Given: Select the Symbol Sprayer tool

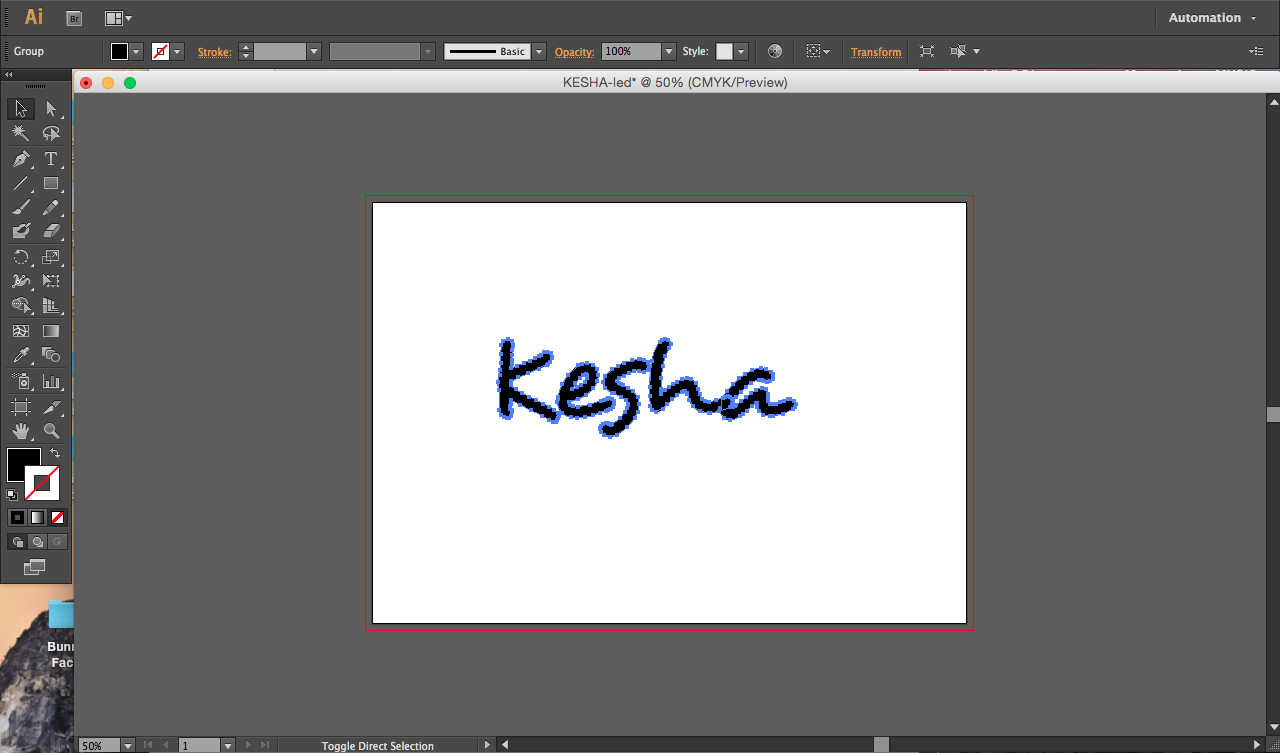Looking at the screenshot, I should coord(21,381).
